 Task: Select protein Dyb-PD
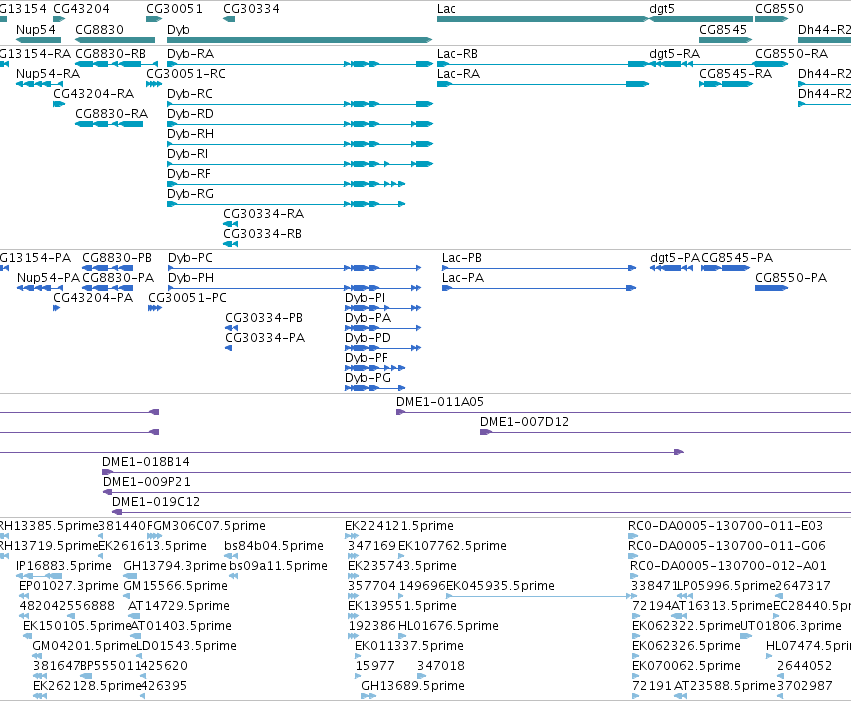(368, 339)
